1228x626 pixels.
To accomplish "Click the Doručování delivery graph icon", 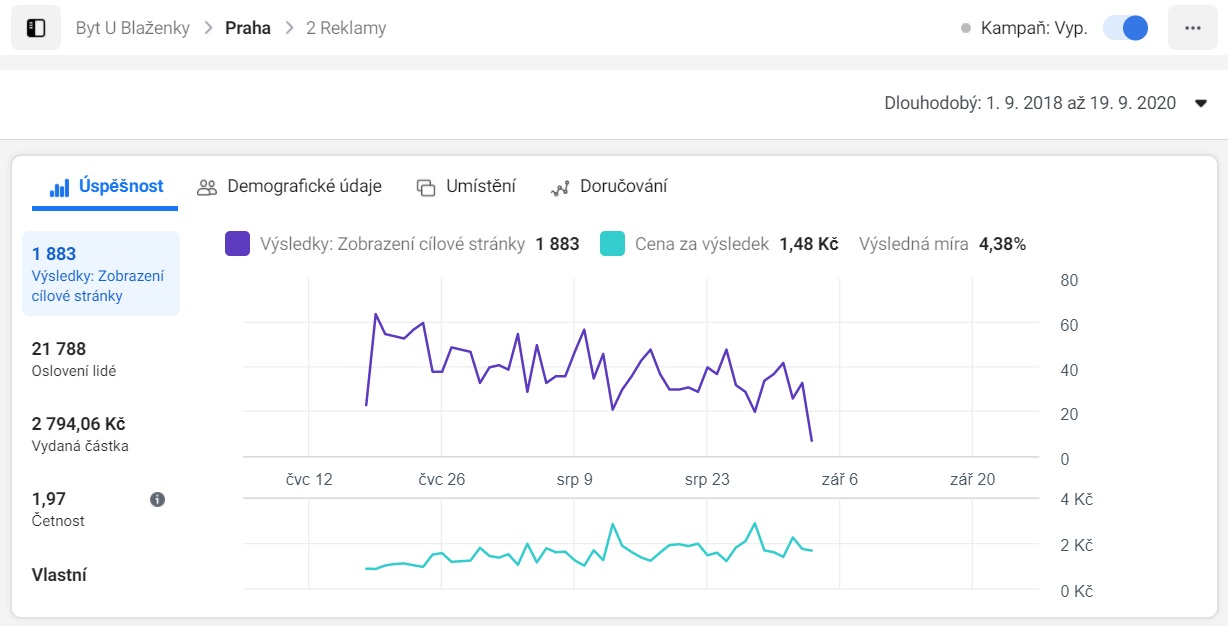I will point(560,187).
